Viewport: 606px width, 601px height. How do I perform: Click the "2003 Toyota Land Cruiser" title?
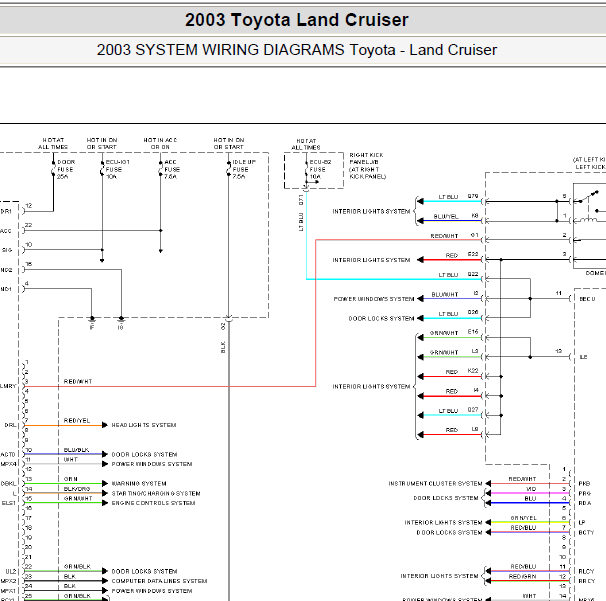click(x=296, y=20)
